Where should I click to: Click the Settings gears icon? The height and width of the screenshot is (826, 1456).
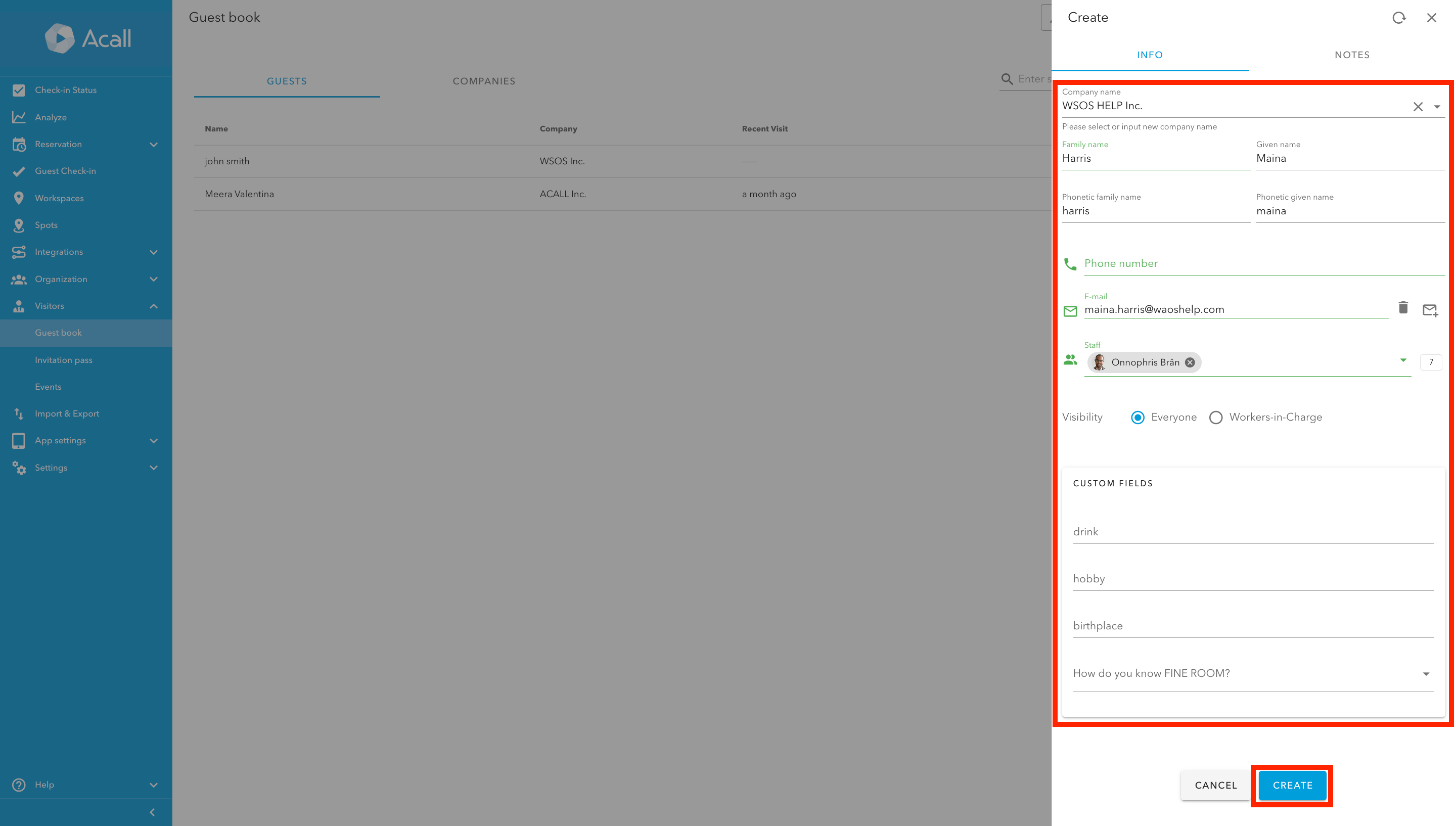(x=19, y=468)
